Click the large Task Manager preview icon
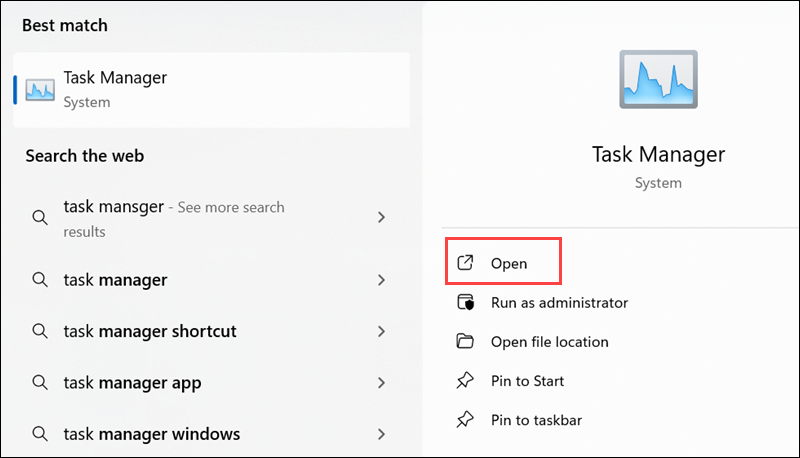The width and height of the screenshot is (800, 458). (658, 79)
